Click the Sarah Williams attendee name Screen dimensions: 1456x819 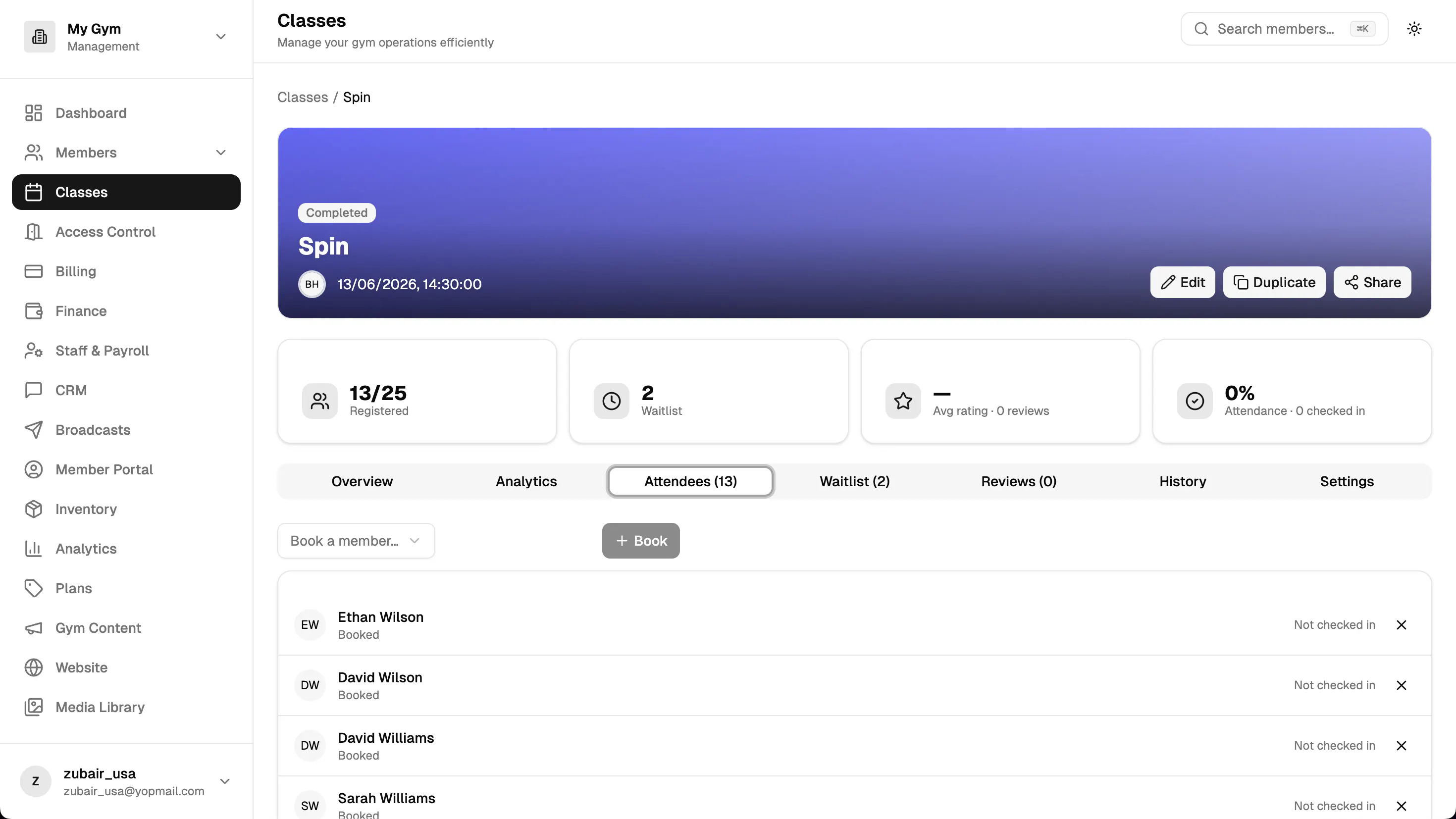387,799
